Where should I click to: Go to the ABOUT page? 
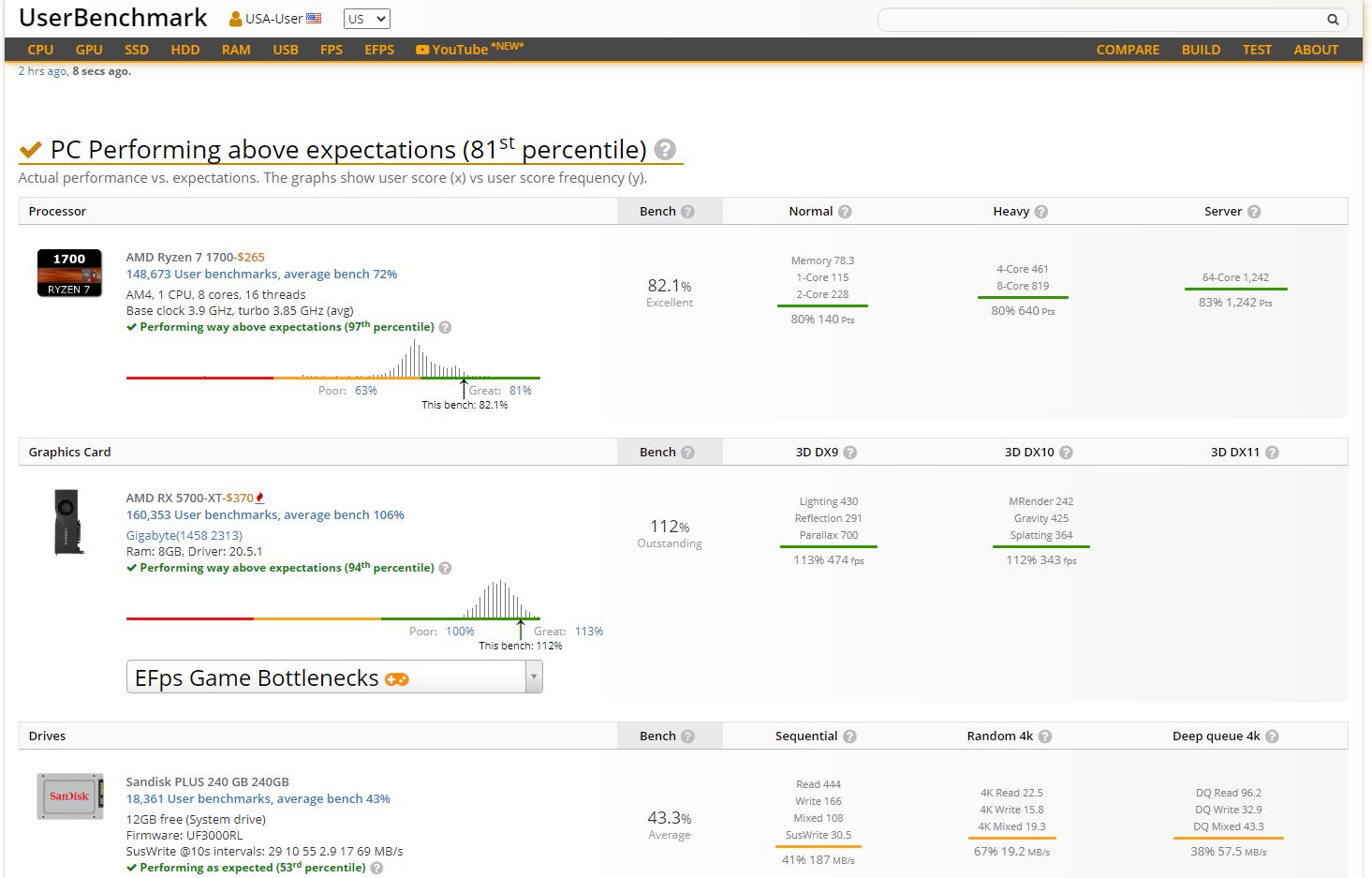tap(1316, 50)
